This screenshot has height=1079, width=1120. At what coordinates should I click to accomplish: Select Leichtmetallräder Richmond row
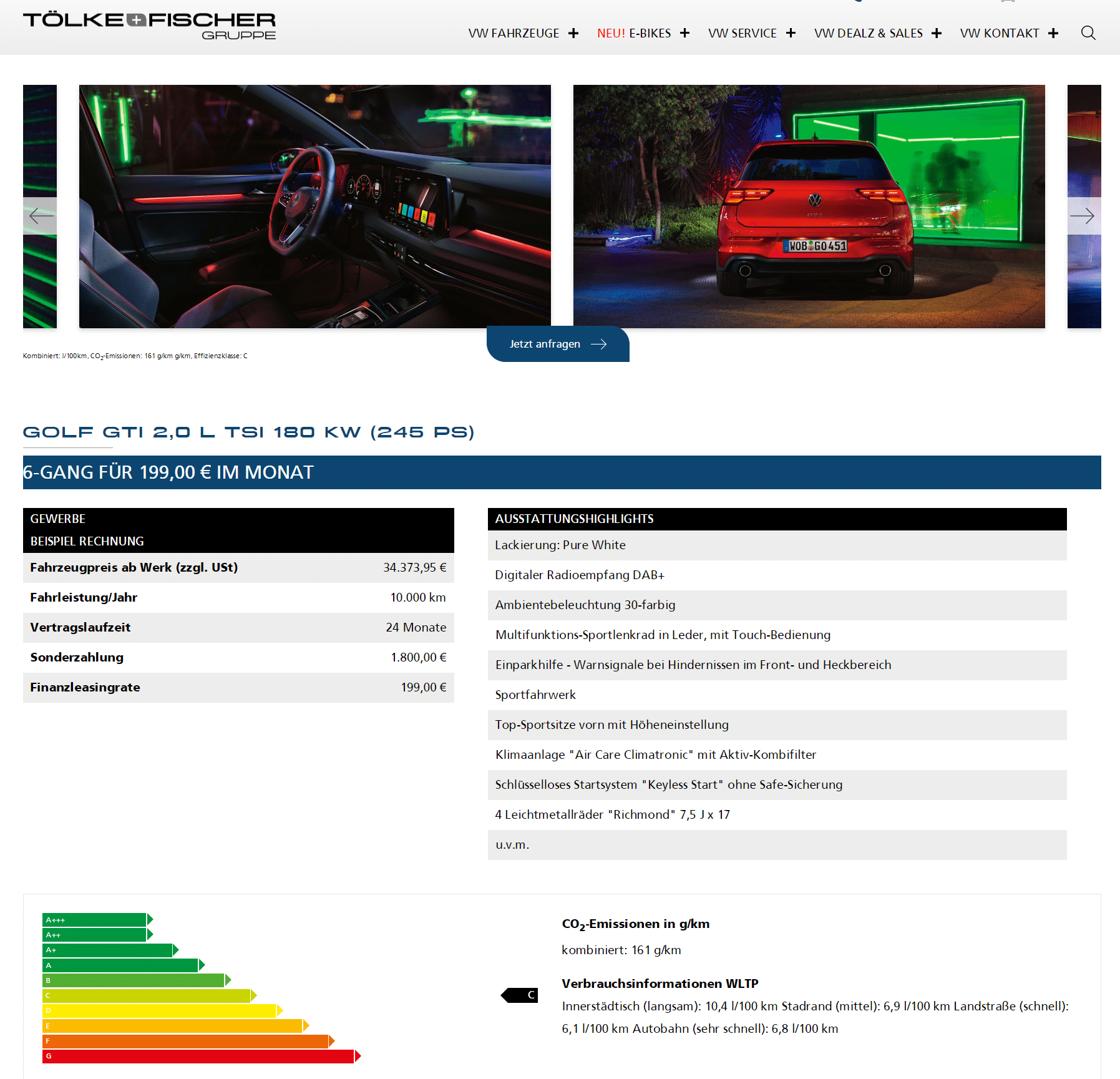[777, 815]
